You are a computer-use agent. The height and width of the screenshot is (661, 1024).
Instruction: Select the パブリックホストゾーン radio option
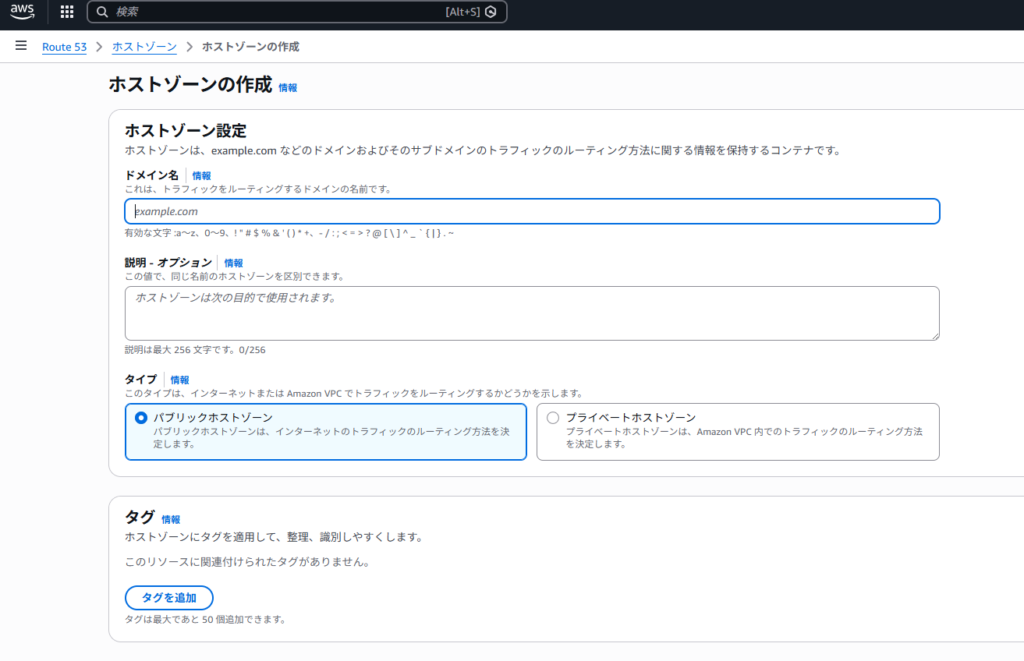click(x=141, y=418)
